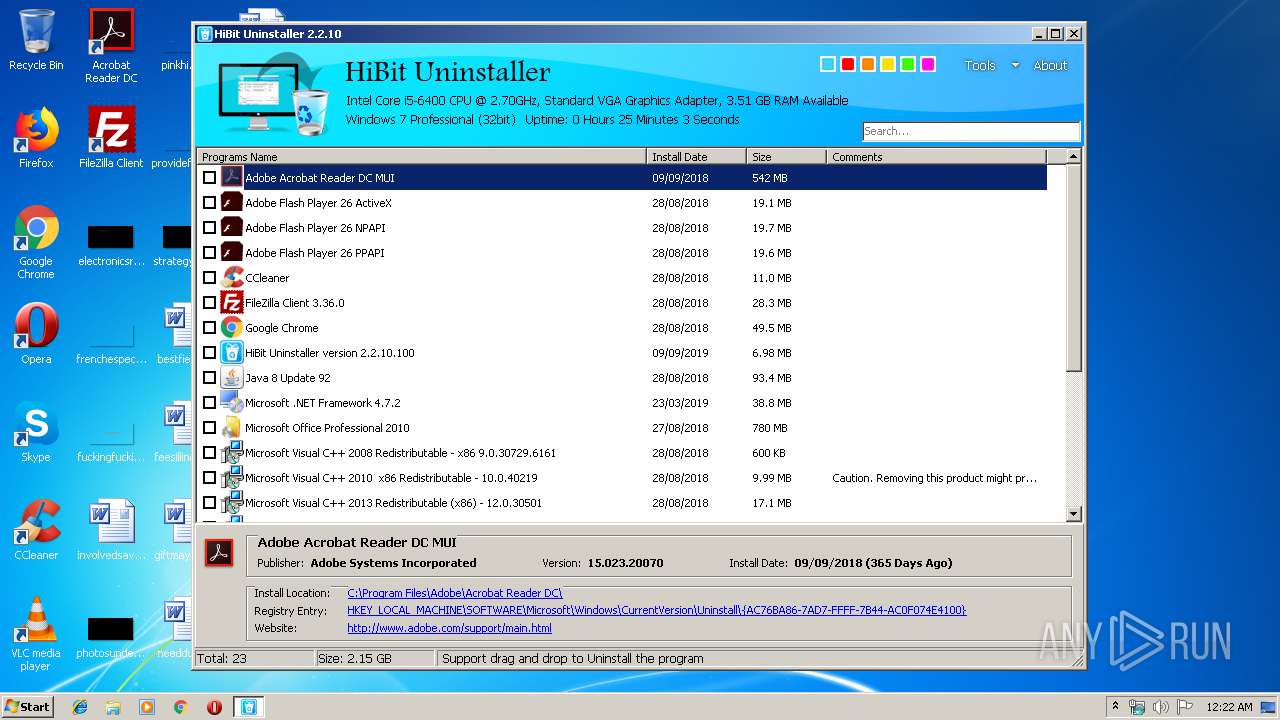1280x720 pixels.
Task: Click the volume icon in system tray
Action: click(x=1161, y=706)
